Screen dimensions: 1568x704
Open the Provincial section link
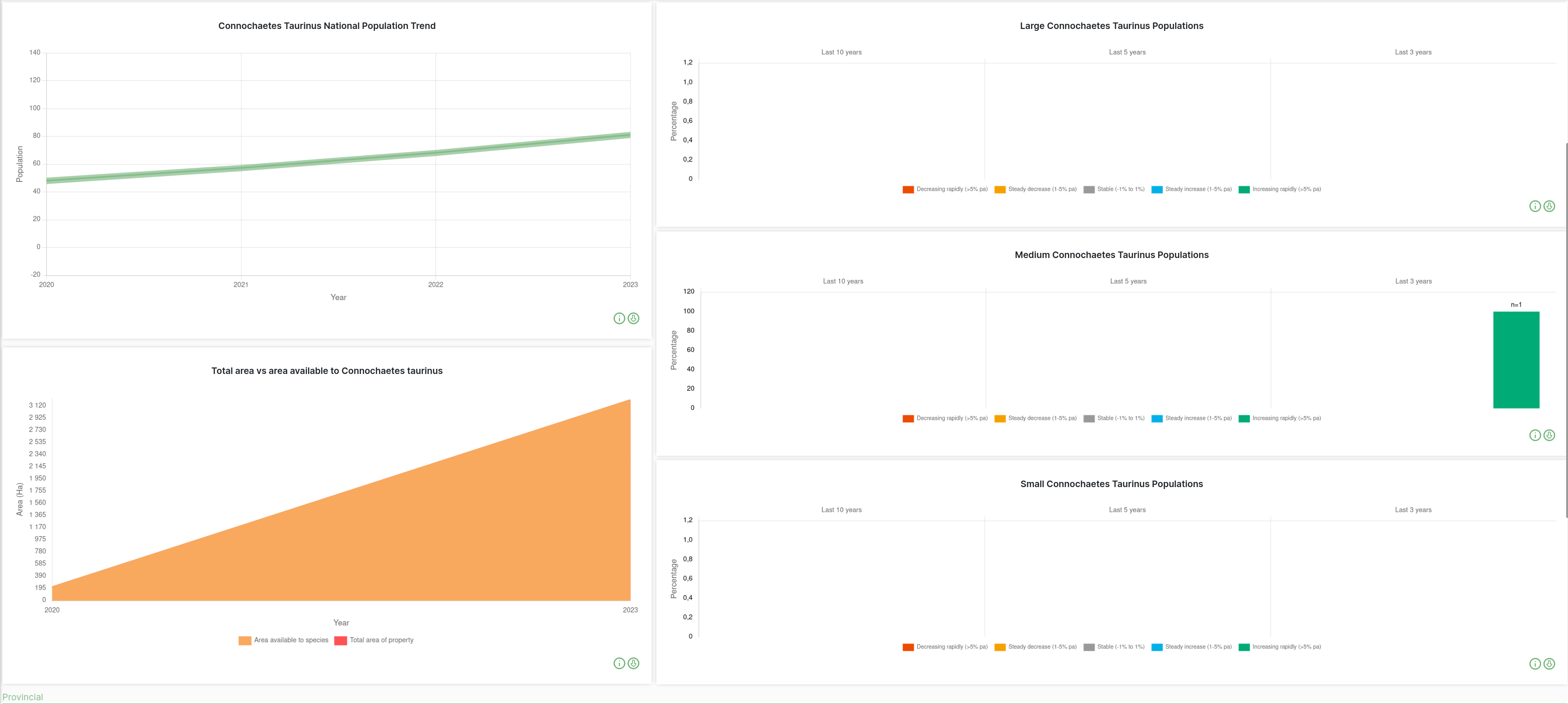coord(22,697)
